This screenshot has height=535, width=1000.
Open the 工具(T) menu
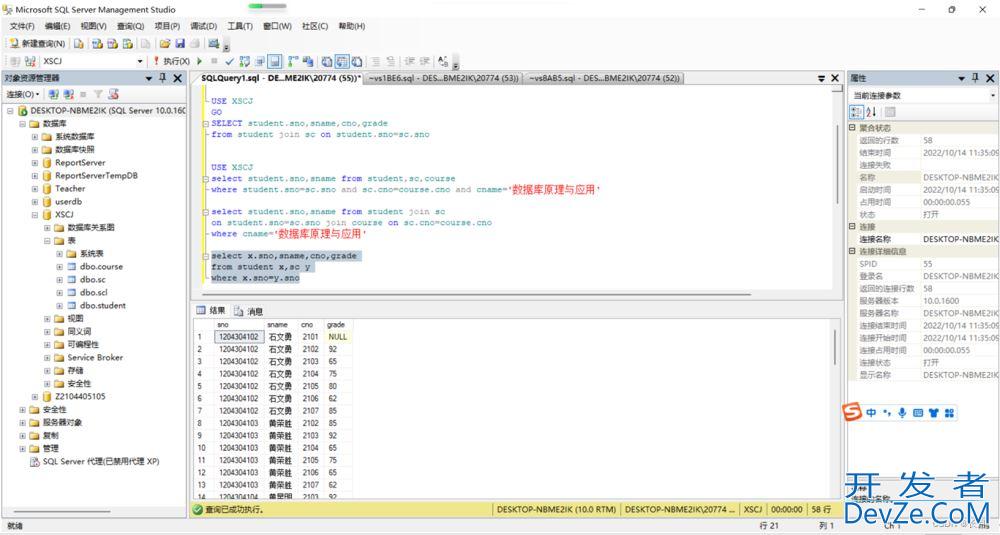[240, 26]
